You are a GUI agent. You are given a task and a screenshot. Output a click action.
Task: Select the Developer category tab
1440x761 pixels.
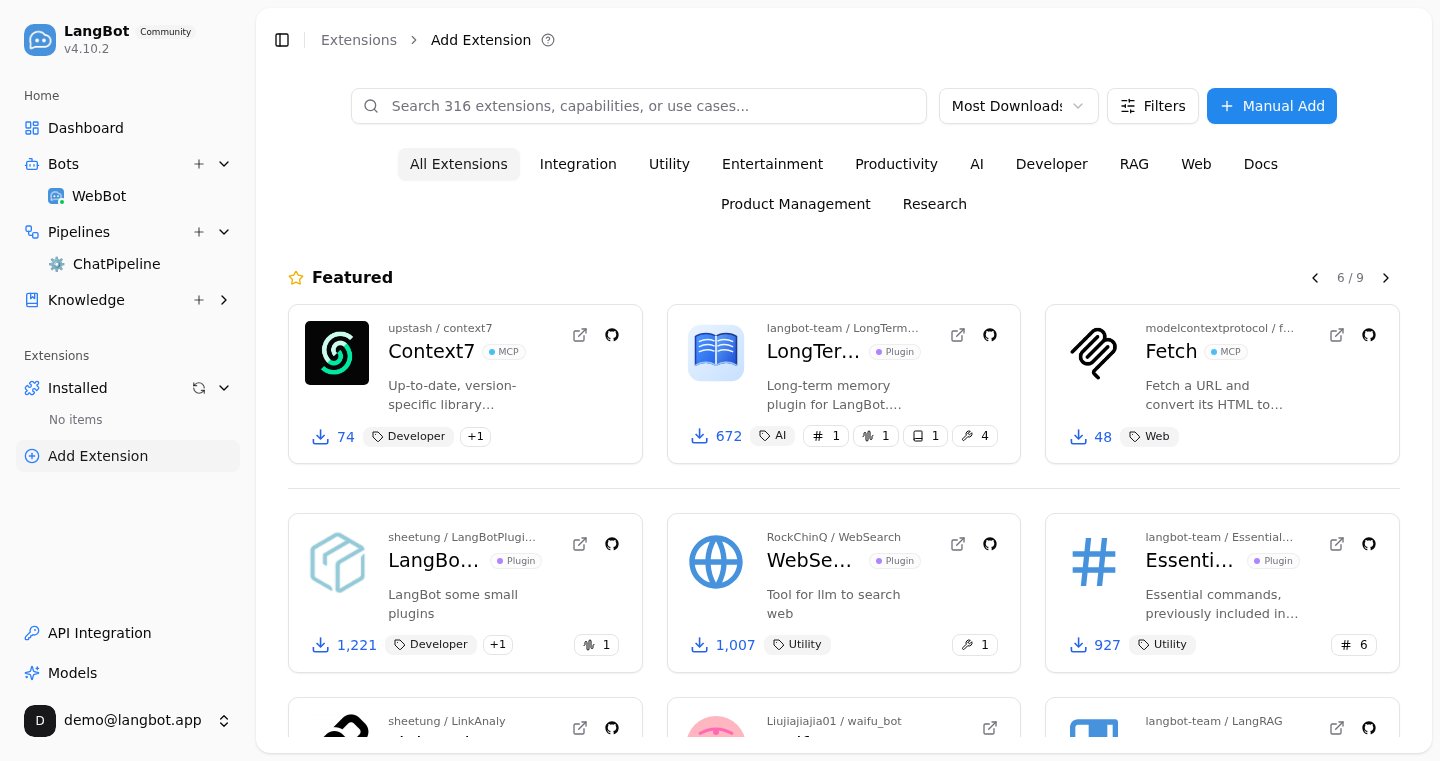click(x=1051, y=164)
